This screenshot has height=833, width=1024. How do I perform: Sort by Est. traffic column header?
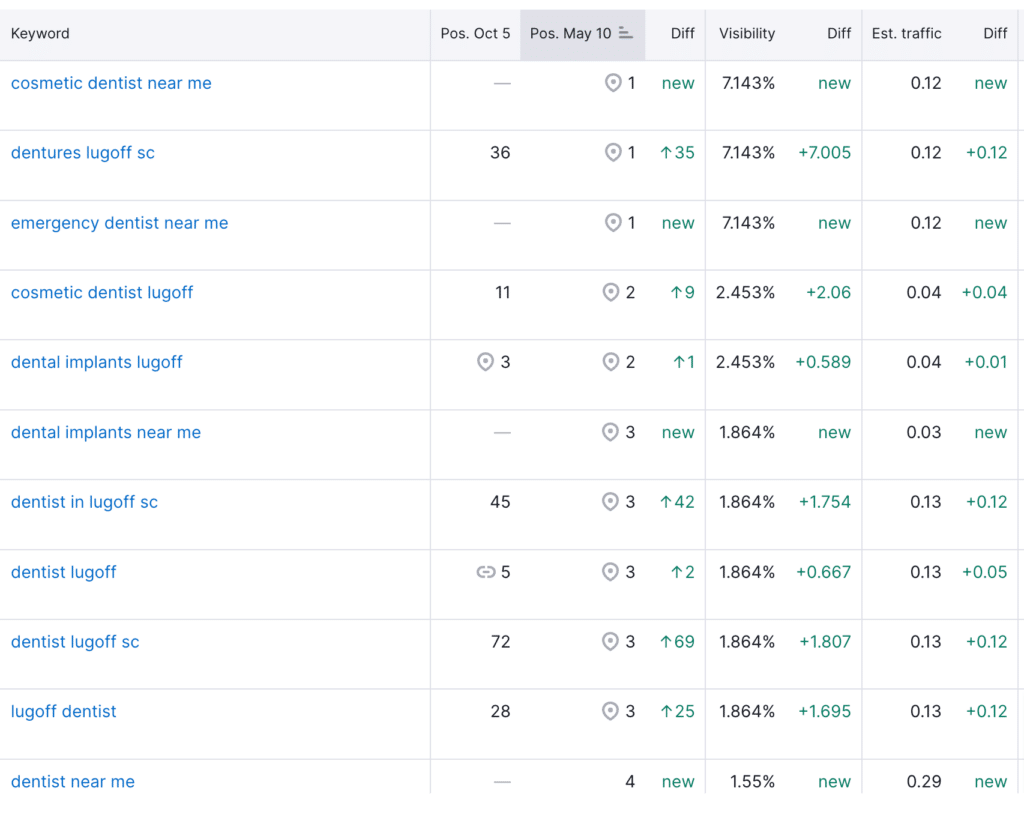click(906, 33)
